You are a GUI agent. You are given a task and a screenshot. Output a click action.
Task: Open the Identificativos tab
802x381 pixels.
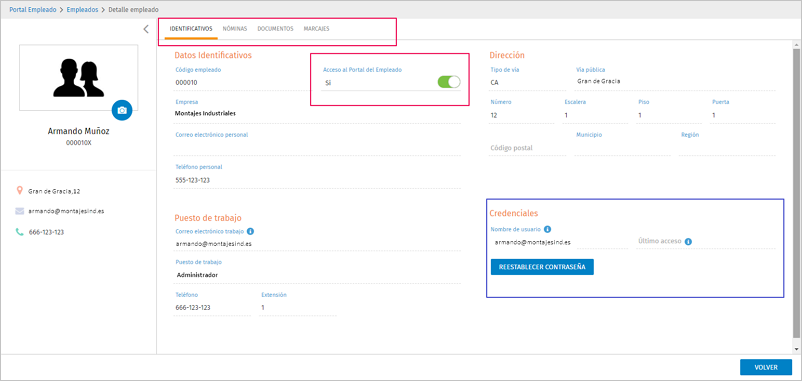(191, 29)
